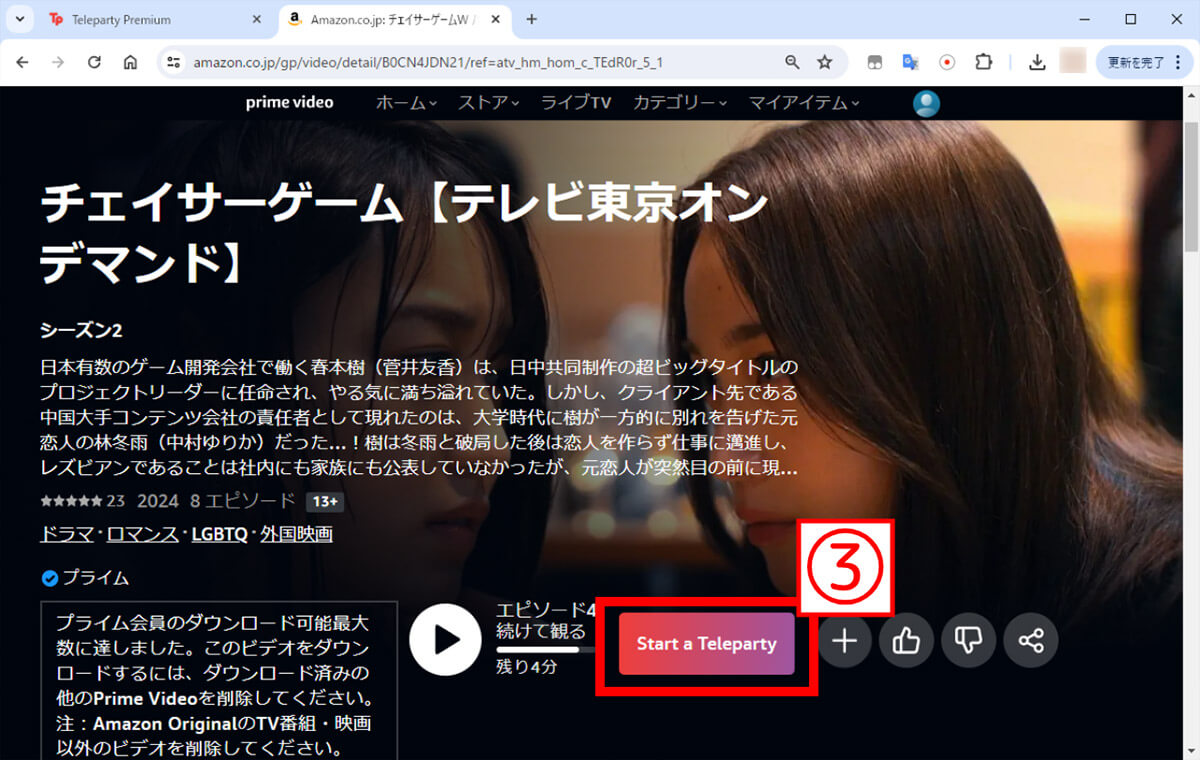Dislike the show with thumbs down

click(968, 641)
